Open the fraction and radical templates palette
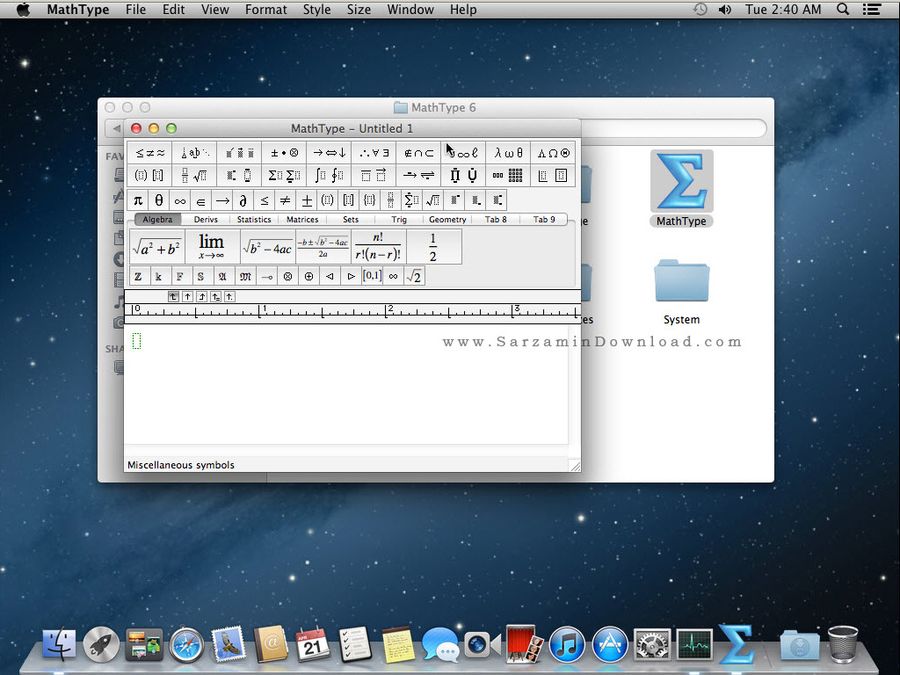The width and height of the screenshot is (900, 675). tap(194, 175)
